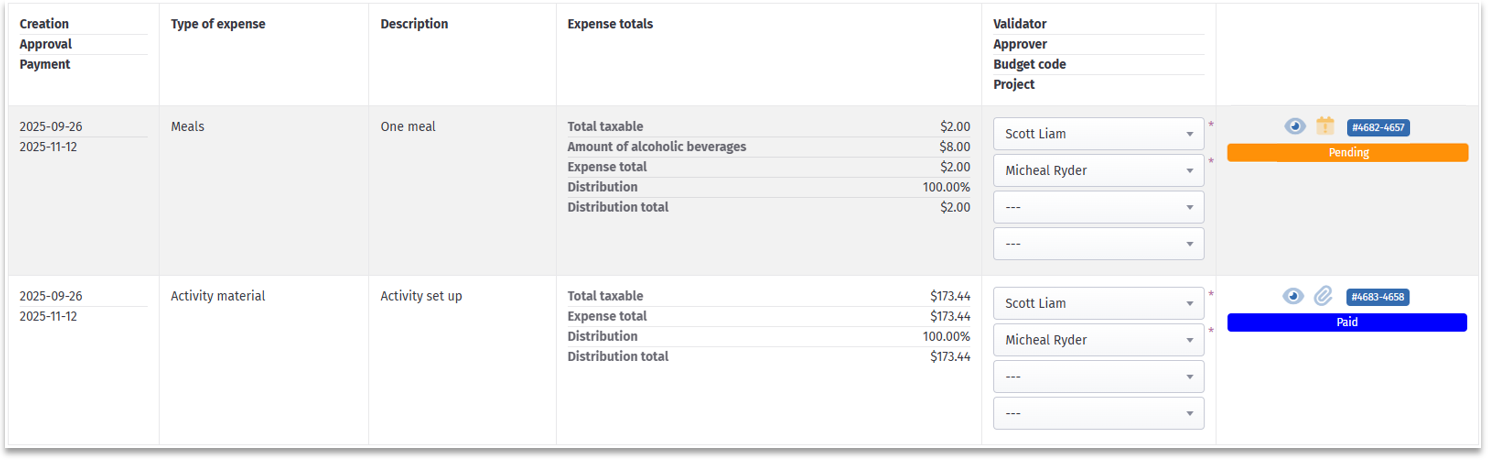
Task: Click the calendar warning icon on Meals expense
Action: 1325,126
